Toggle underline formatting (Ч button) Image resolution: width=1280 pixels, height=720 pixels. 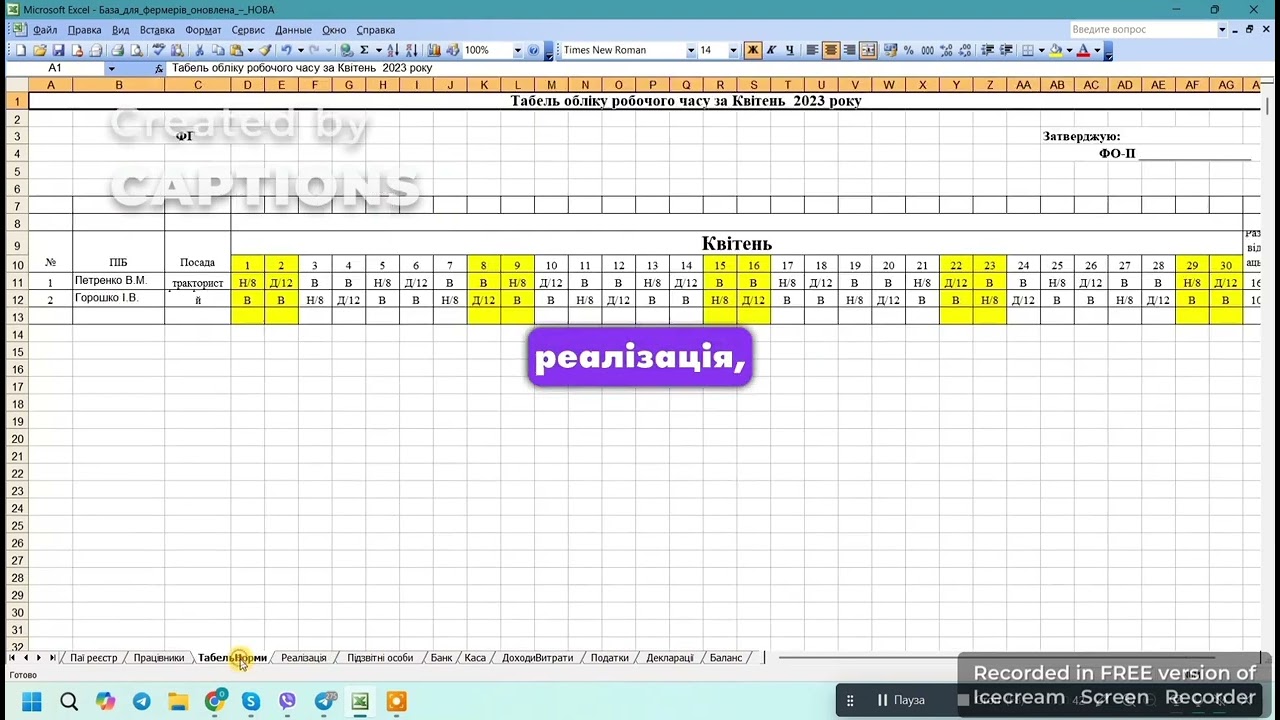[789, 50]
